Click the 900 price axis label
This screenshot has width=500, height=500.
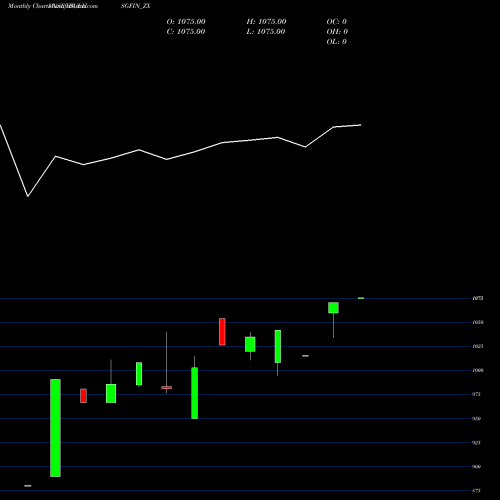477,467
